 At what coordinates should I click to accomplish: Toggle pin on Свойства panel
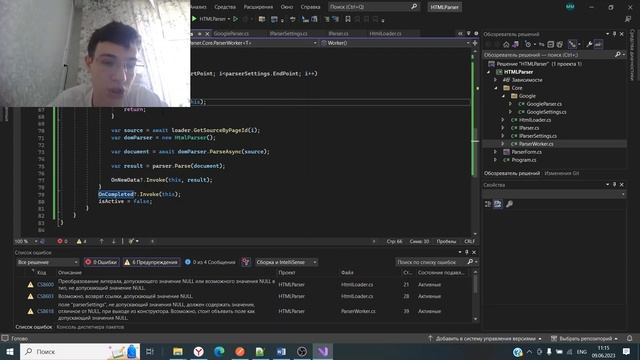pos(614,184)
